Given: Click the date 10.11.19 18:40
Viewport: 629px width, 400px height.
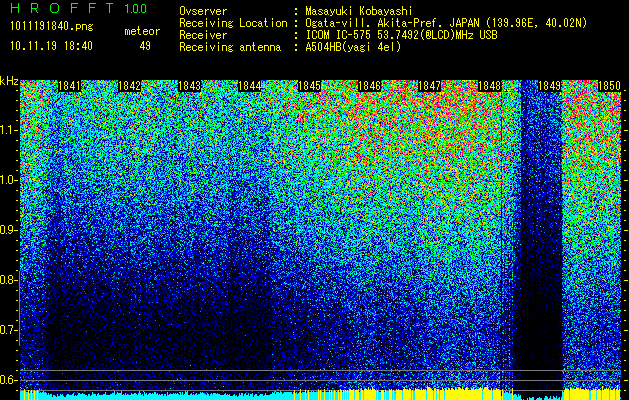Looking at the screenshot, I should (x=51, y=46).
